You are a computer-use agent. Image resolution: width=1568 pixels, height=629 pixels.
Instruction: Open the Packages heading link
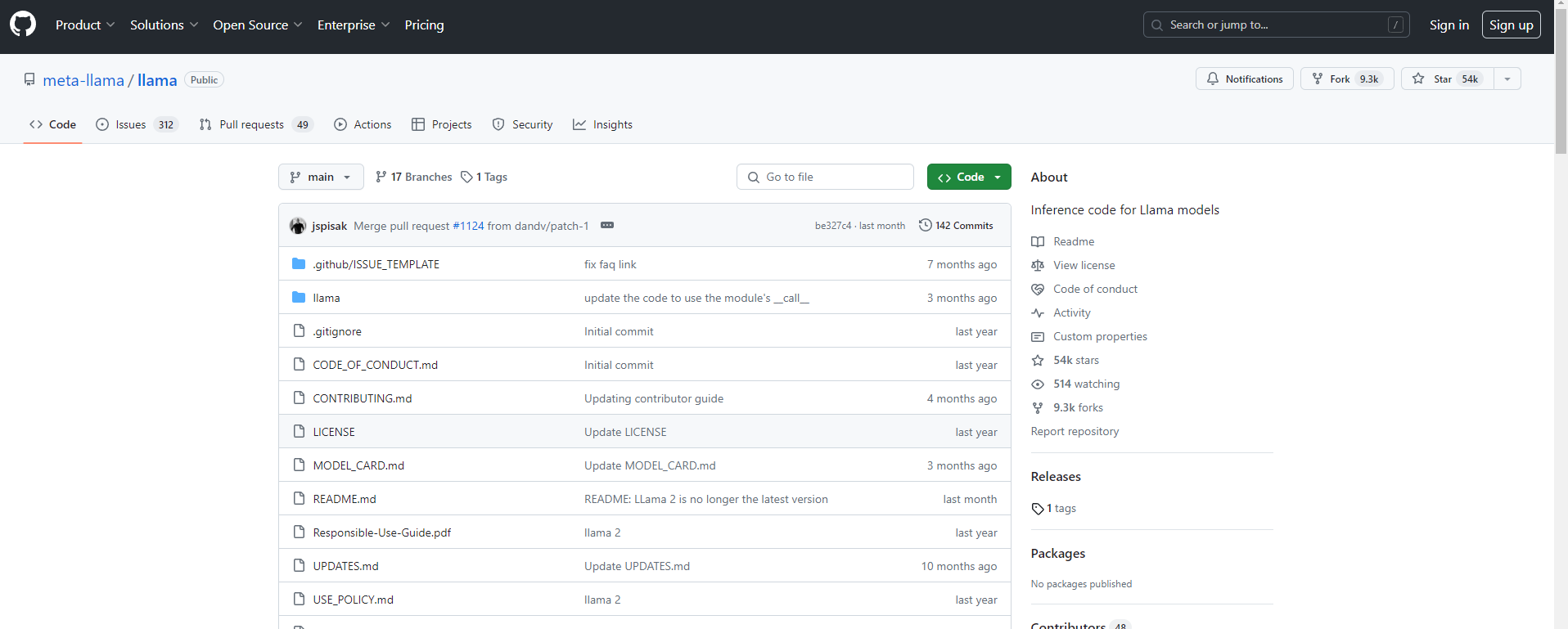pos(1058,553)
